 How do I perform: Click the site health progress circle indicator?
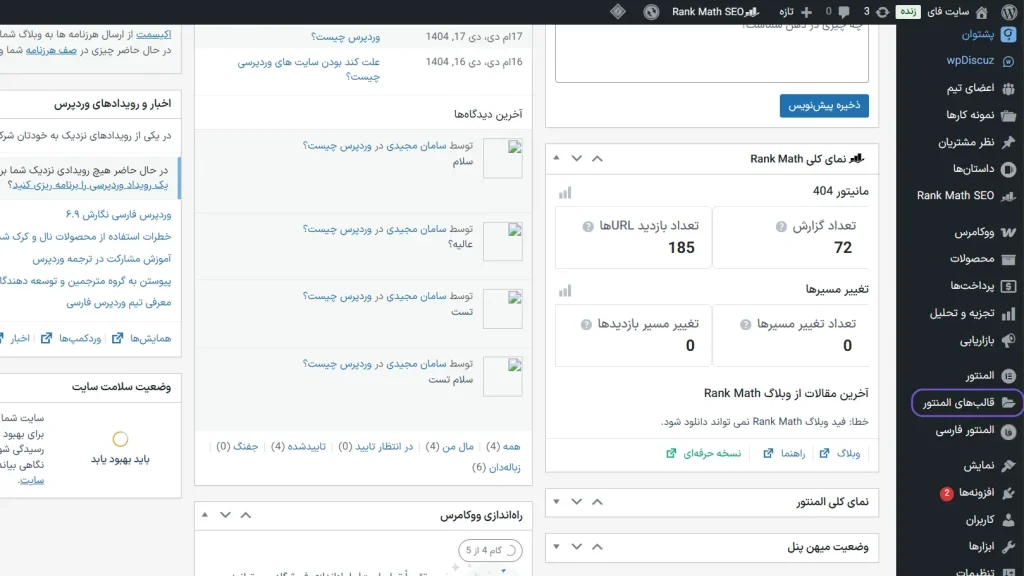pos(120,440)
